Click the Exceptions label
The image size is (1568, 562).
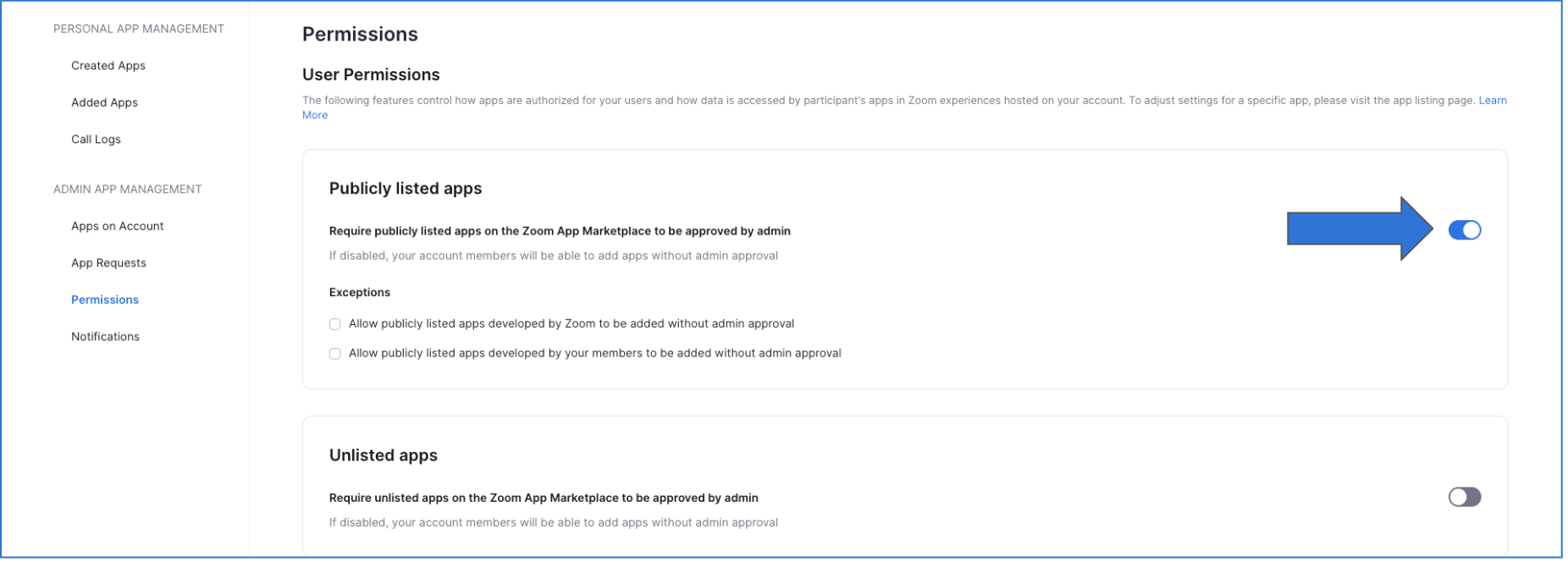360,293
